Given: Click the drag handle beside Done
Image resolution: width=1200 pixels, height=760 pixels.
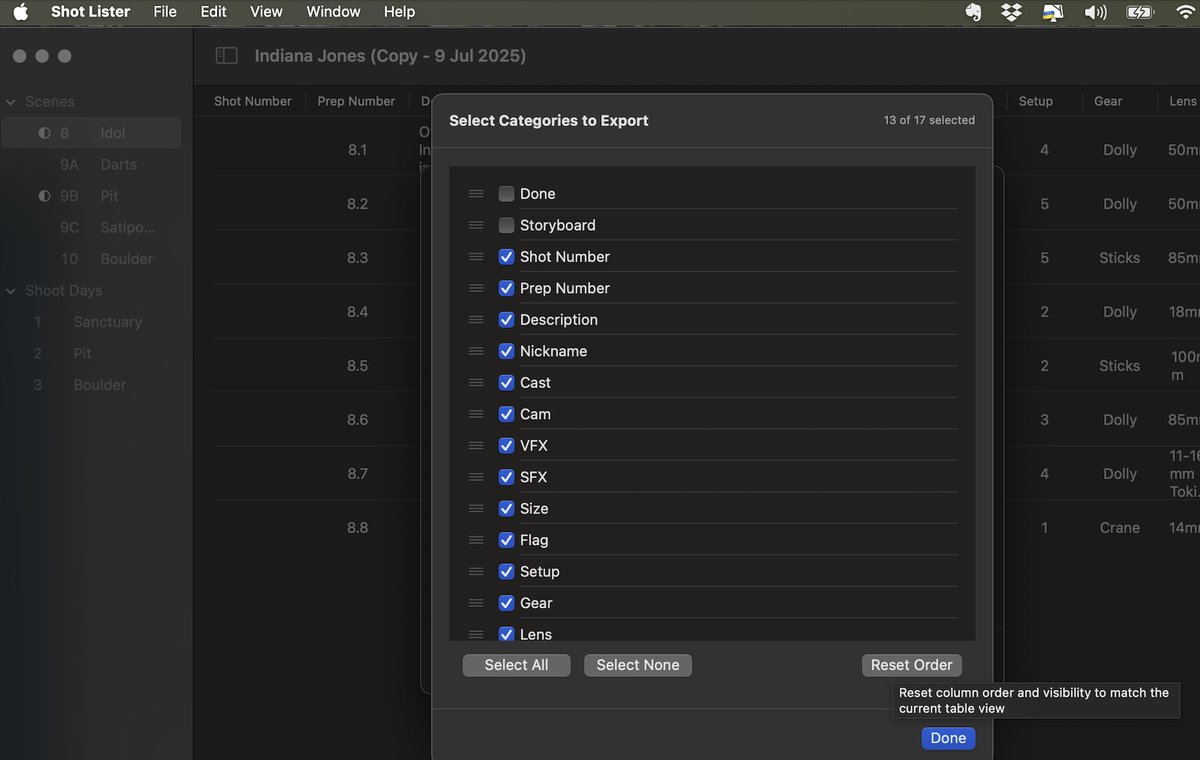Looking at the screenshot, I should (x=476, y=194).
